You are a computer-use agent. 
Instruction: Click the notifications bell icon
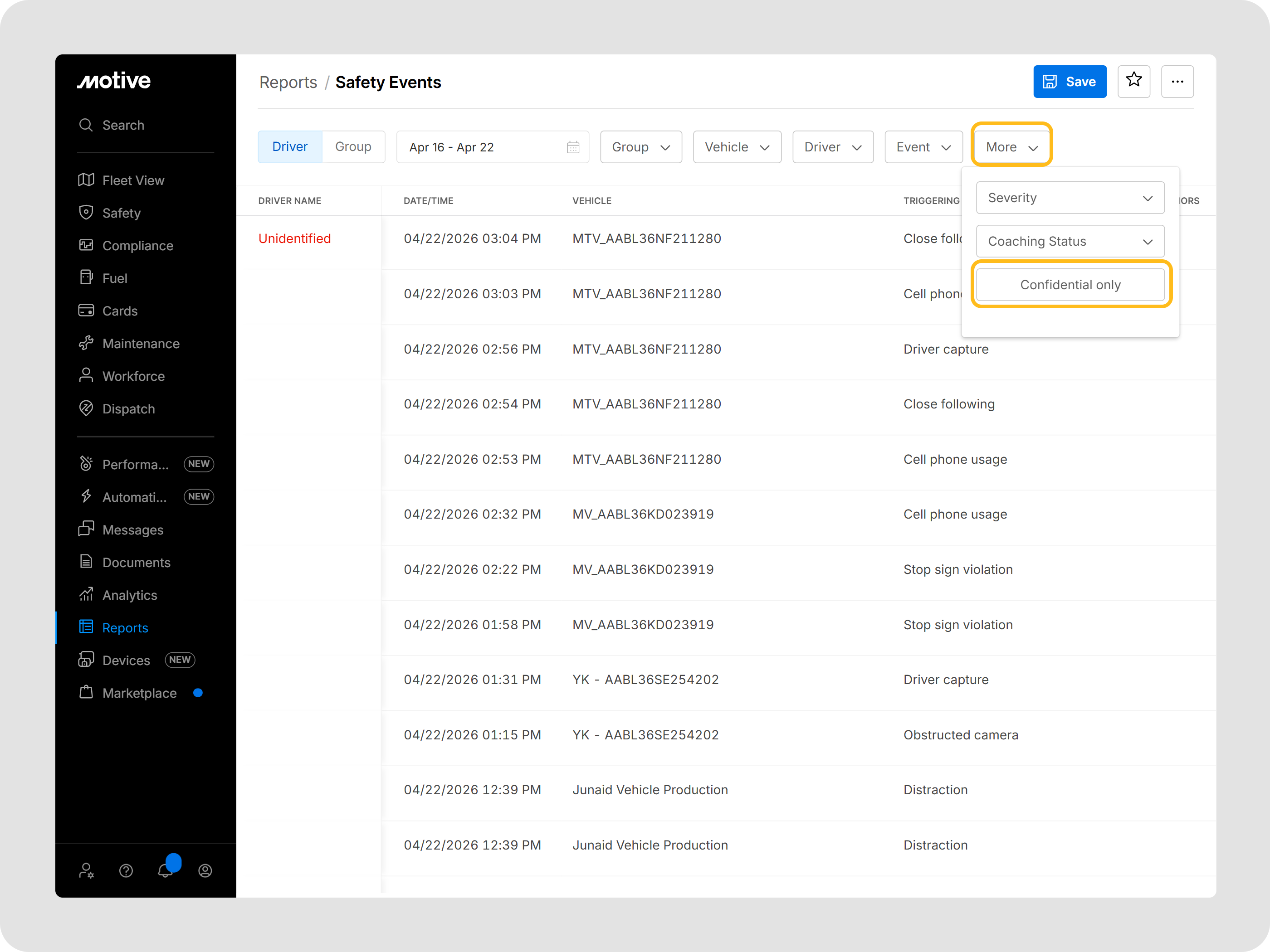[x=166, y=870]
